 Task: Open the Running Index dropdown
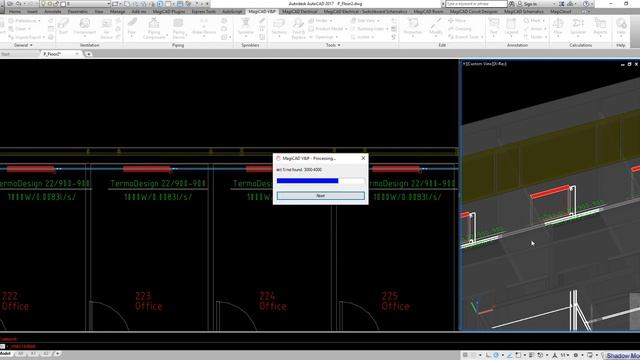coord(369,29)
